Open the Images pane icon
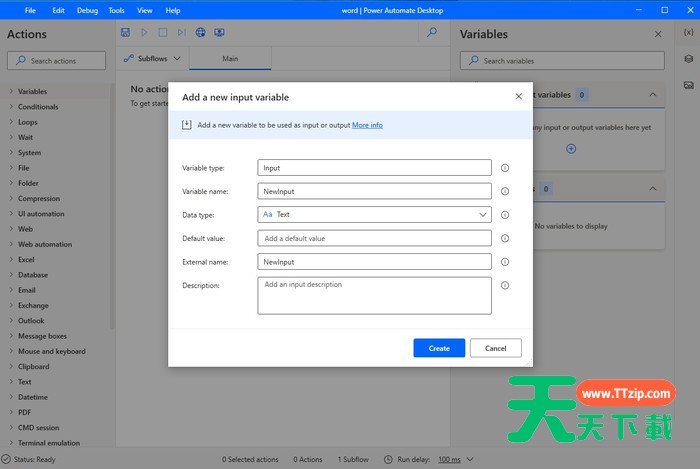Viewport: 700px width, 469px height. coord(688,83)
